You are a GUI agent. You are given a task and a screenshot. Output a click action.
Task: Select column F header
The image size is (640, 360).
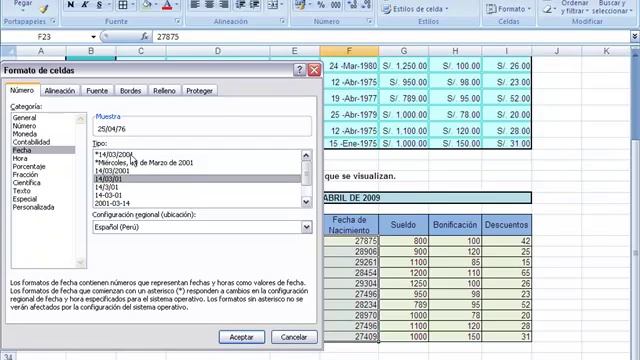pos(349,51)
